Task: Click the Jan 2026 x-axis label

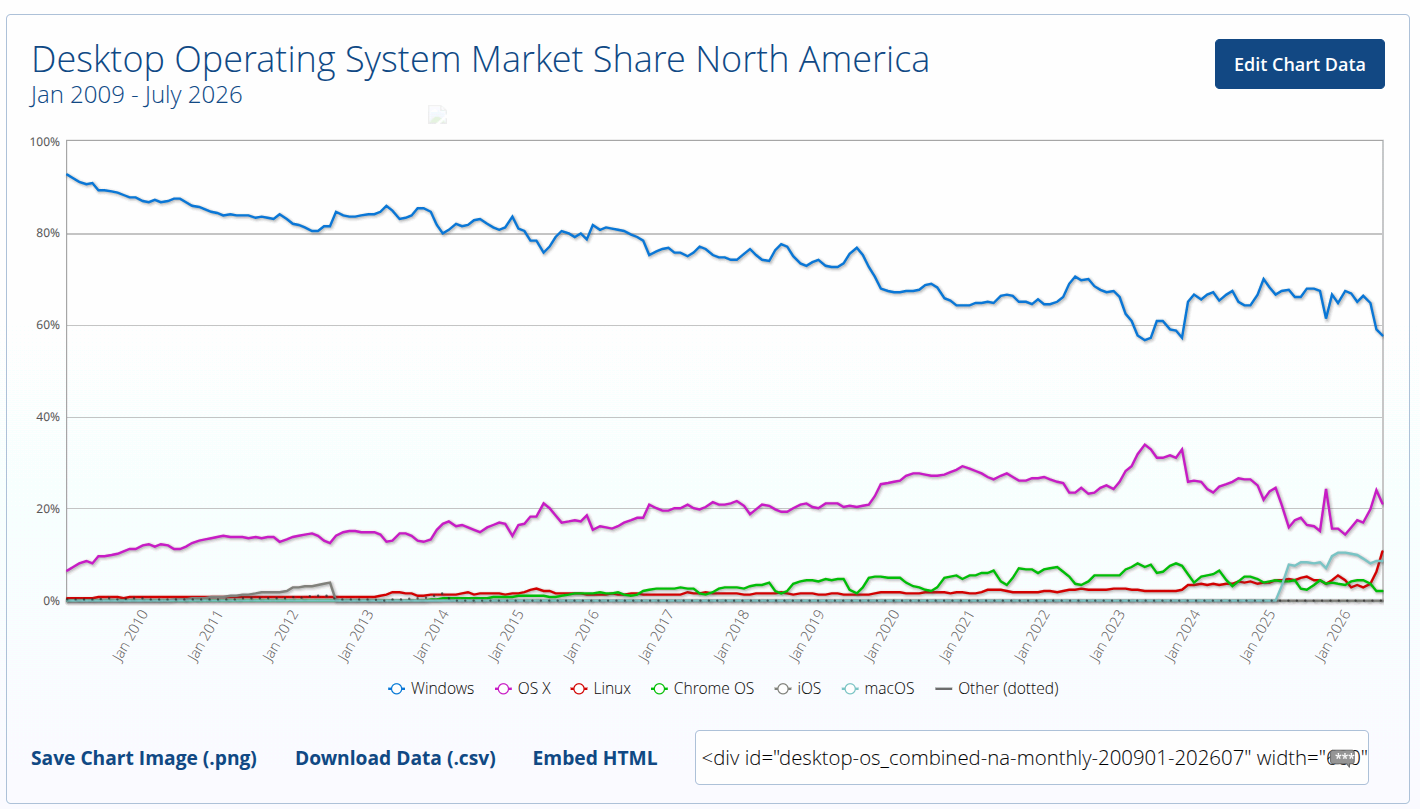Action: [1333, 635]
